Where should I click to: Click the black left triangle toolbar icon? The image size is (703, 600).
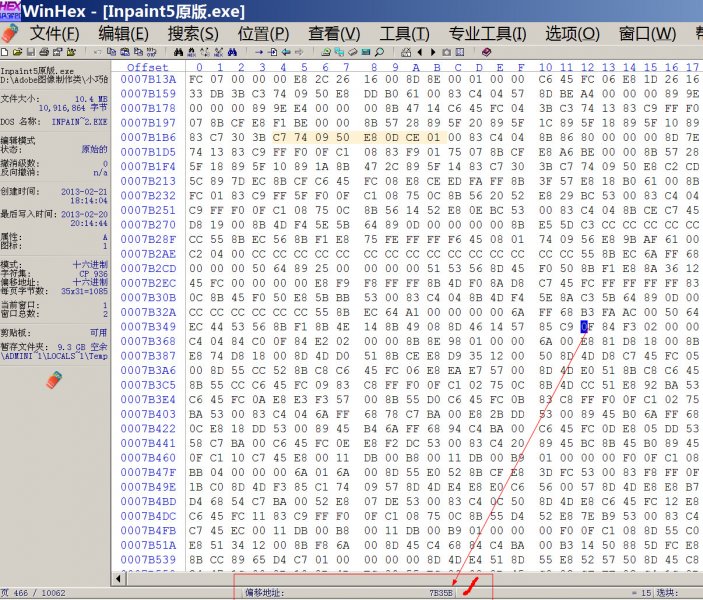pos(420,52)
